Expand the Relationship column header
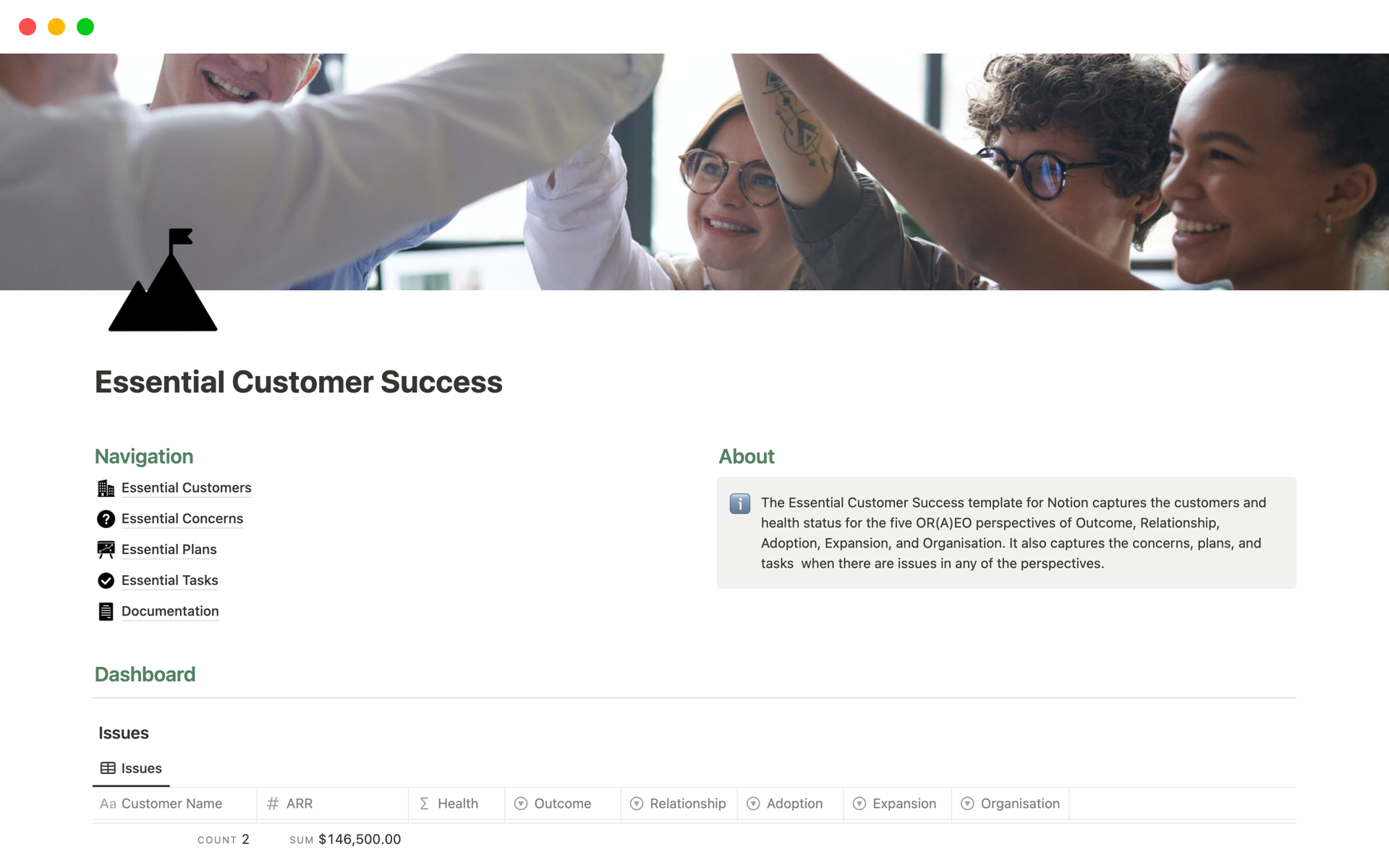The height and width of the screenshot is (868, 1389). (x=688, y=803)
